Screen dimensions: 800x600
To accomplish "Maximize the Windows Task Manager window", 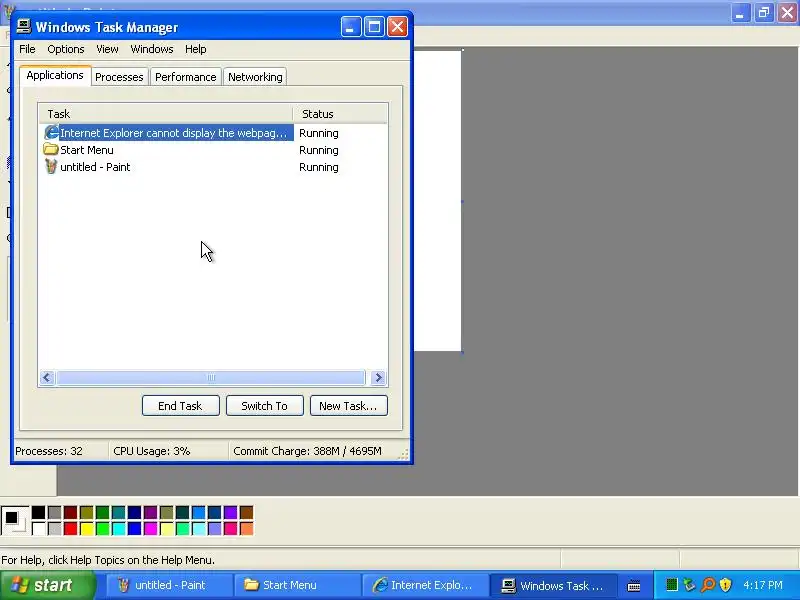I will pyautogui.click(x=374, y=27).
